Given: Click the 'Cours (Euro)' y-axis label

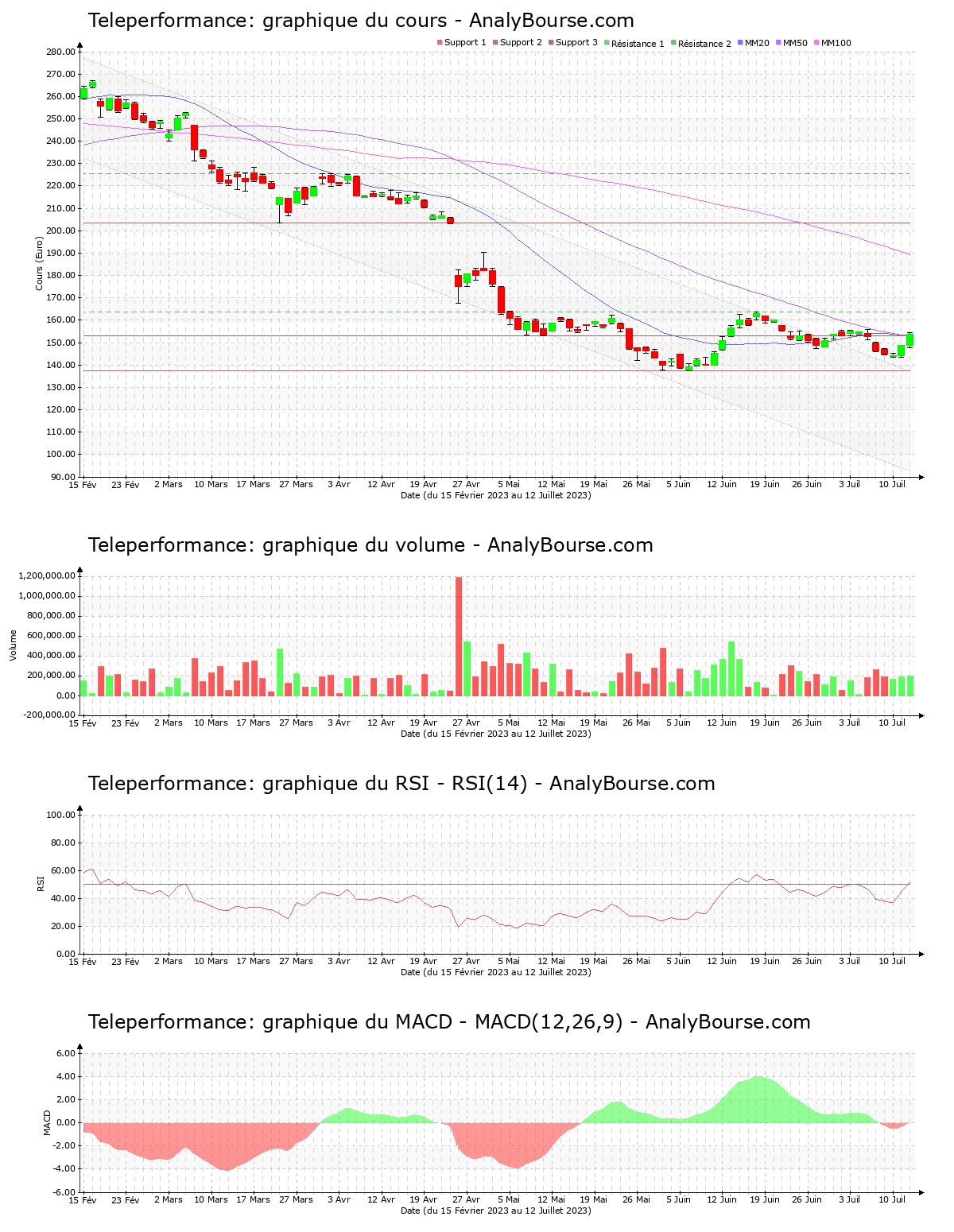Looking at the screenshot, I should 39,263.
